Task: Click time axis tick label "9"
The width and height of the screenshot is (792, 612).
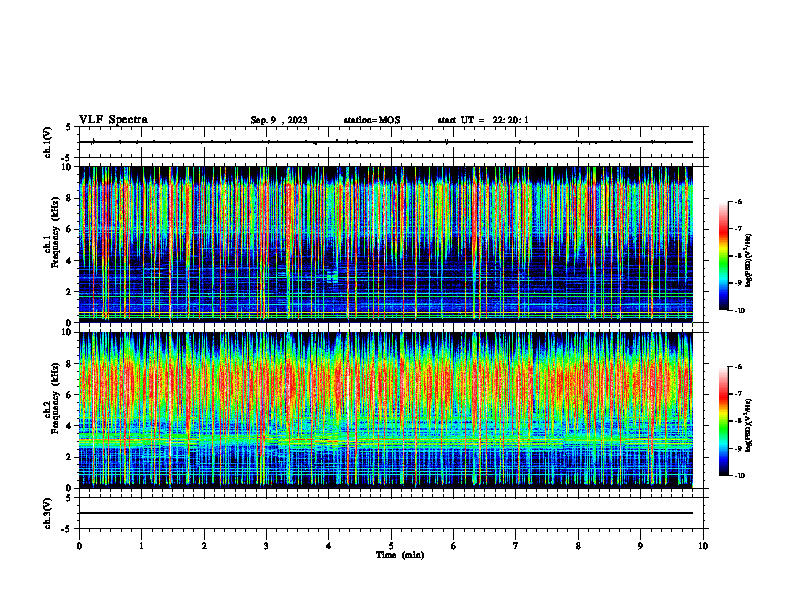Action: click(640, 546)
